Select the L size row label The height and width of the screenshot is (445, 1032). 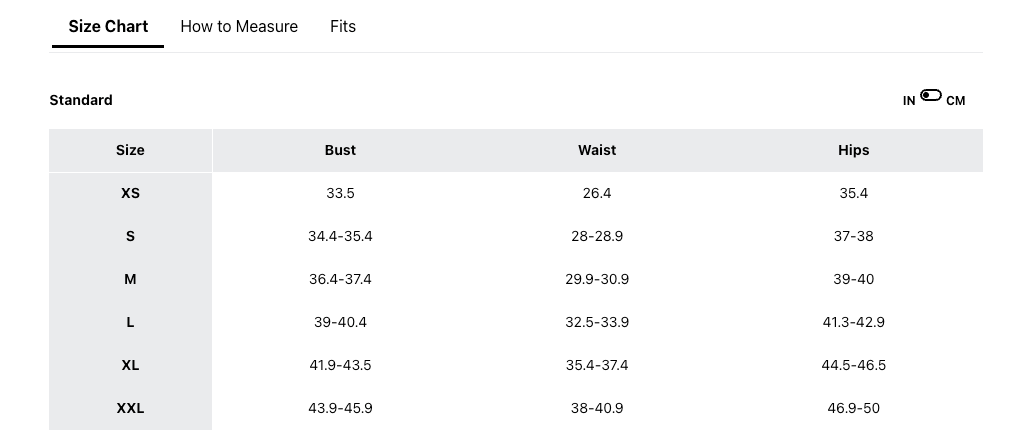tap(130, 322)
